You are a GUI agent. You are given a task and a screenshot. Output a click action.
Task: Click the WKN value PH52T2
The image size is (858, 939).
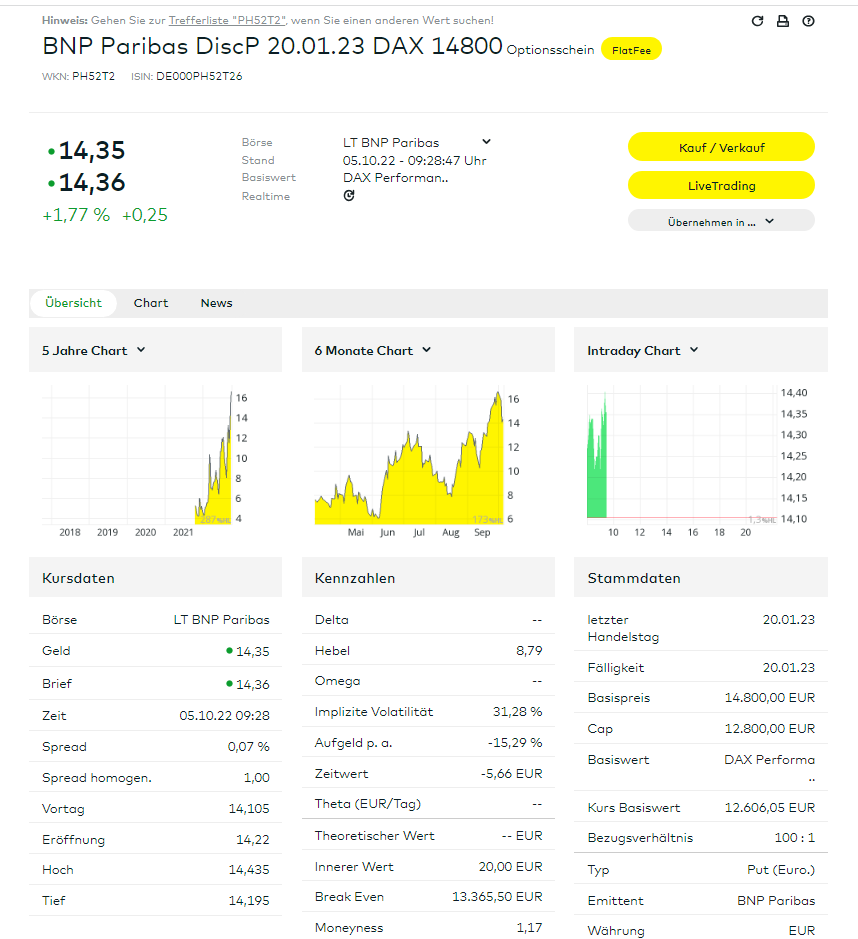(93, 76)
